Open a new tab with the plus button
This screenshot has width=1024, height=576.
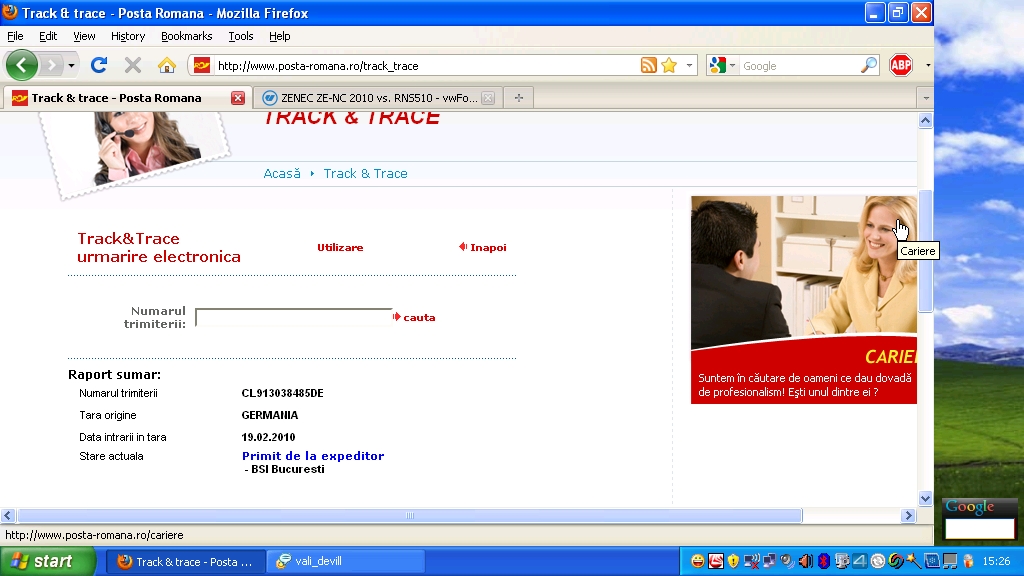519,98
